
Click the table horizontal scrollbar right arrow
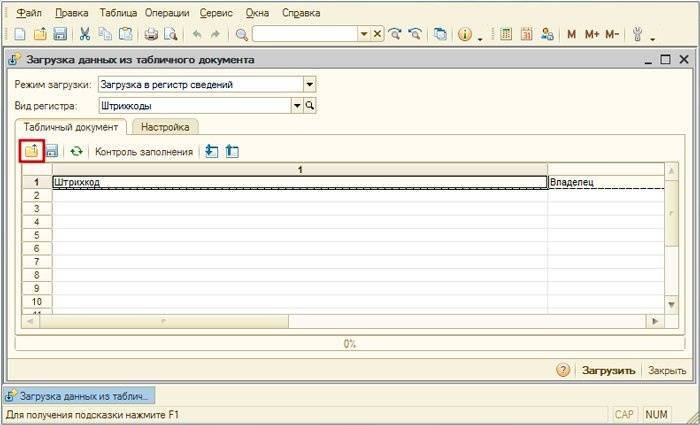[x=655, y=321]
